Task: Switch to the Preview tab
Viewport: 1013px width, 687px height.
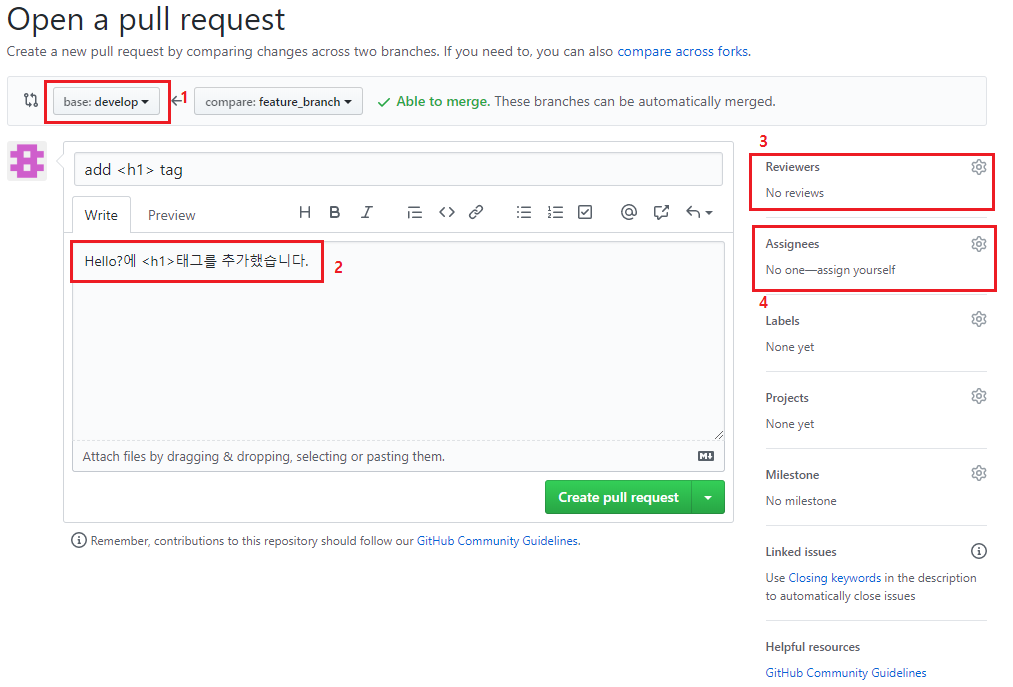Action: tap(171, 215)
